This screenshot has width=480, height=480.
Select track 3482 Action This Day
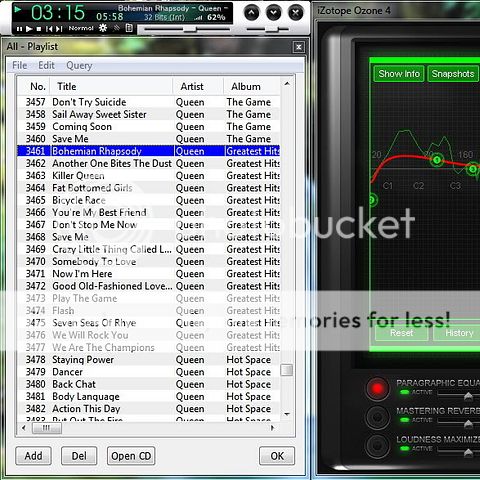click(149, 409)
